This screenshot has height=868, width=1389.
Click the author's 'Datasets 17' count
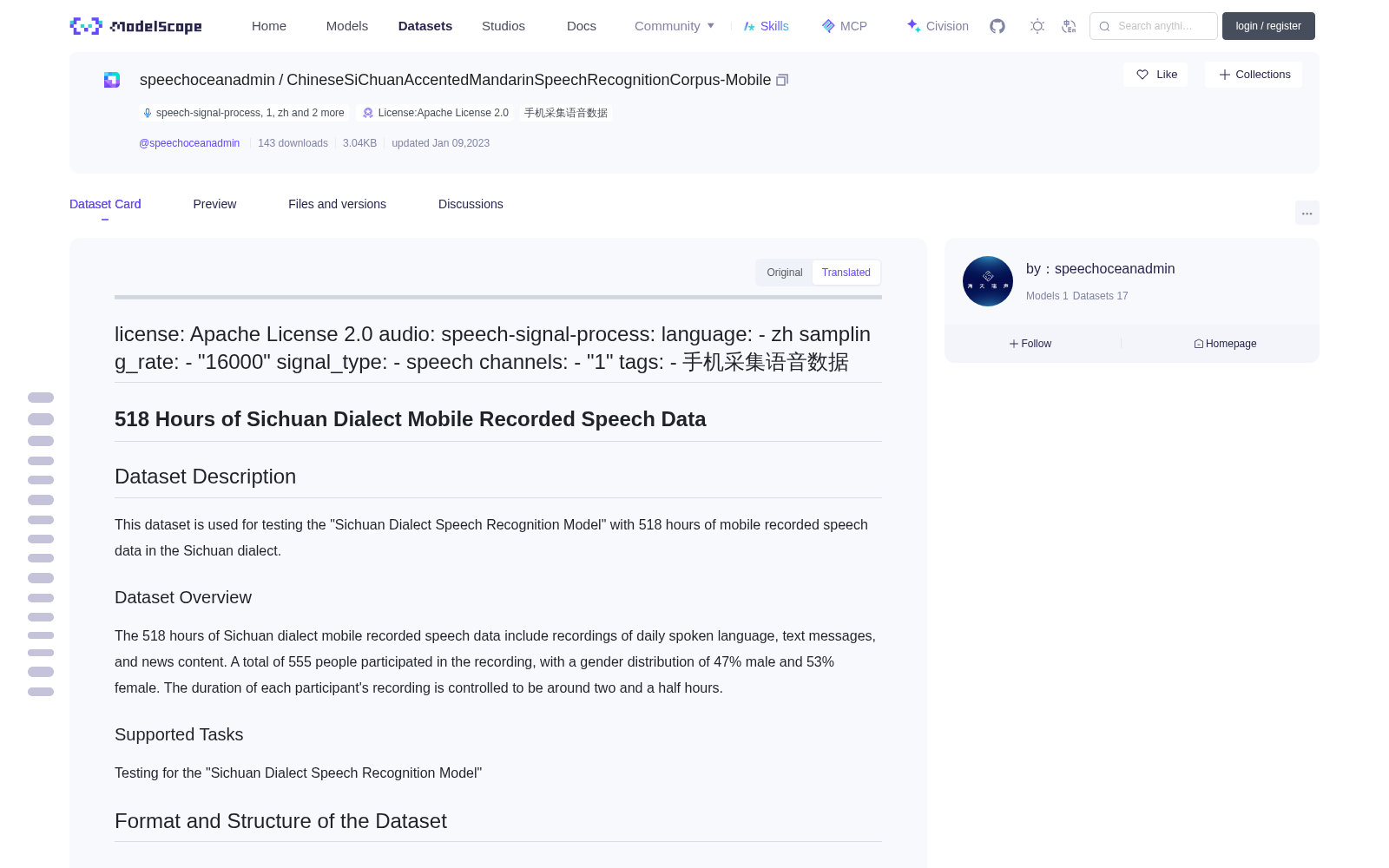pos(1101,296)
